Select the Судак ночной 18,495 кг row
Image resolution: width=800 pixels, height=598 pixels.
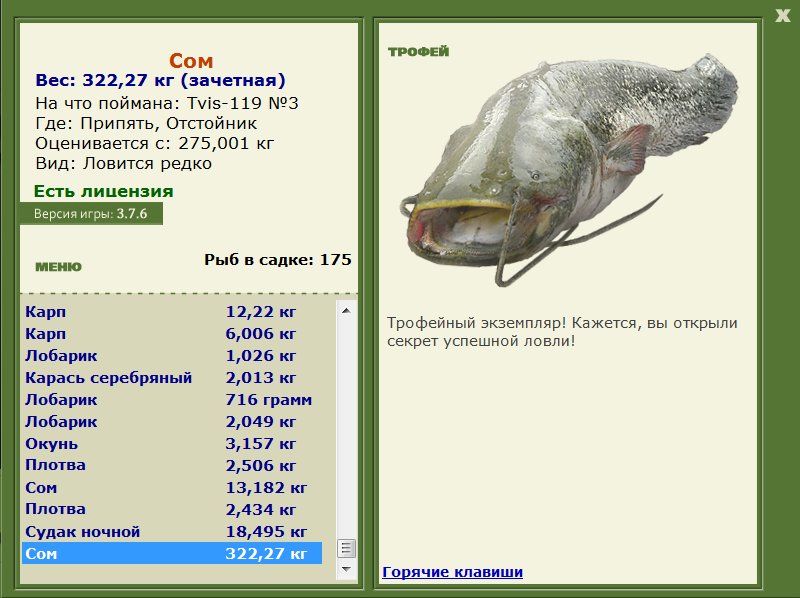coord(172,531)
